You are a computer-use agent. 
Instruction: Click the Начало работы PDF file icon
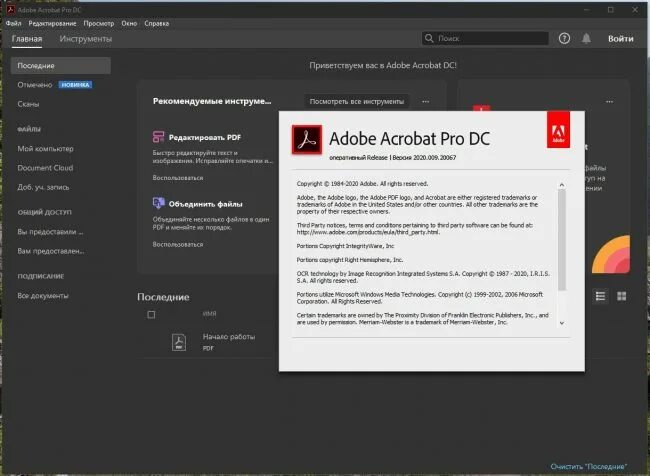coord(179,342)
